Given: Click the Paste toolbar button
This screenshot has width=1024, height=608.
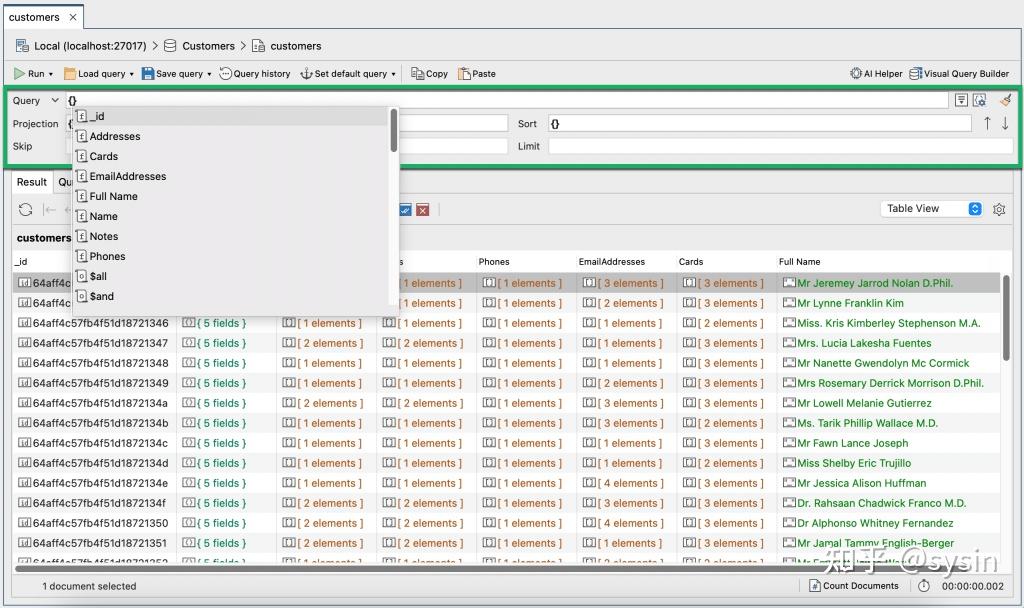Looking at the screenshot, I should tap(477, 74).
